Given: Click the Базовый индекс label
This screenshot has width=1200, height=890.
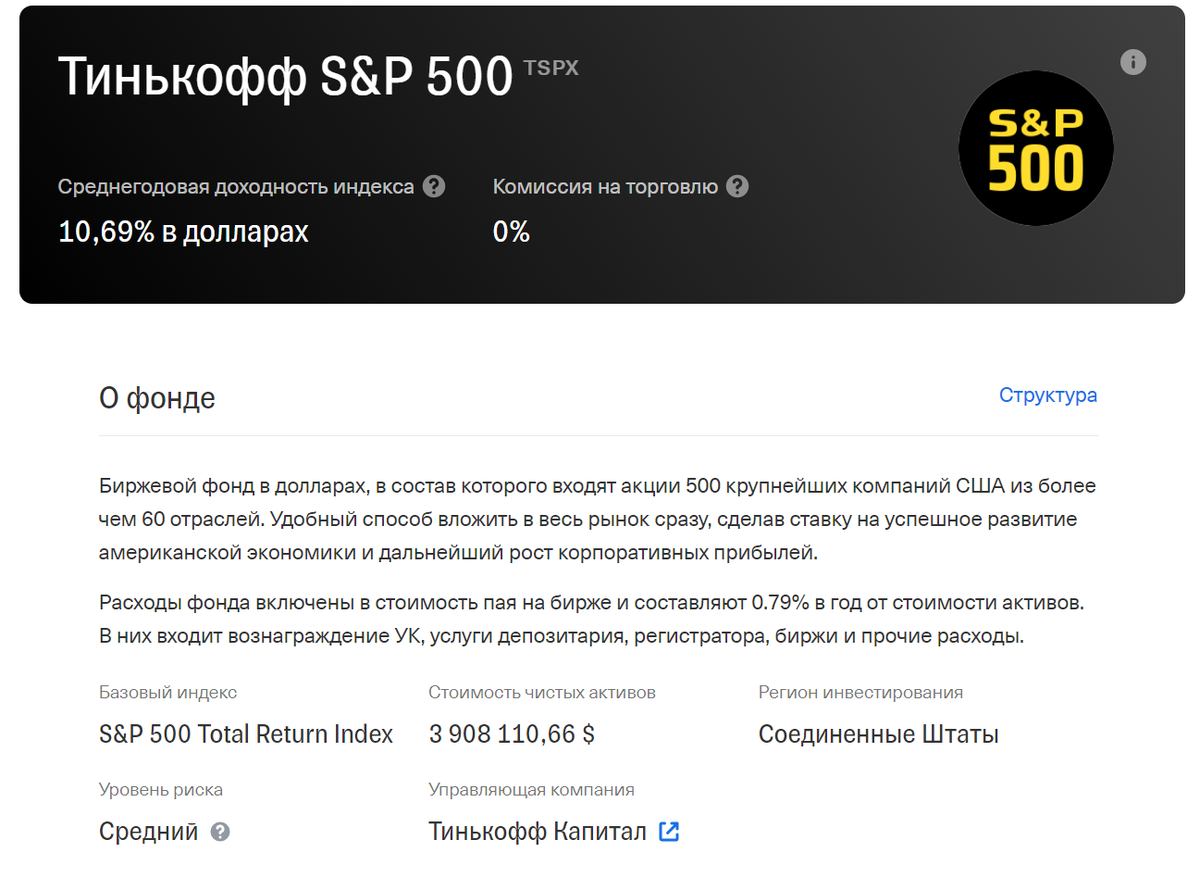Looking at the screenshot, I should click(x=168, y=692).
